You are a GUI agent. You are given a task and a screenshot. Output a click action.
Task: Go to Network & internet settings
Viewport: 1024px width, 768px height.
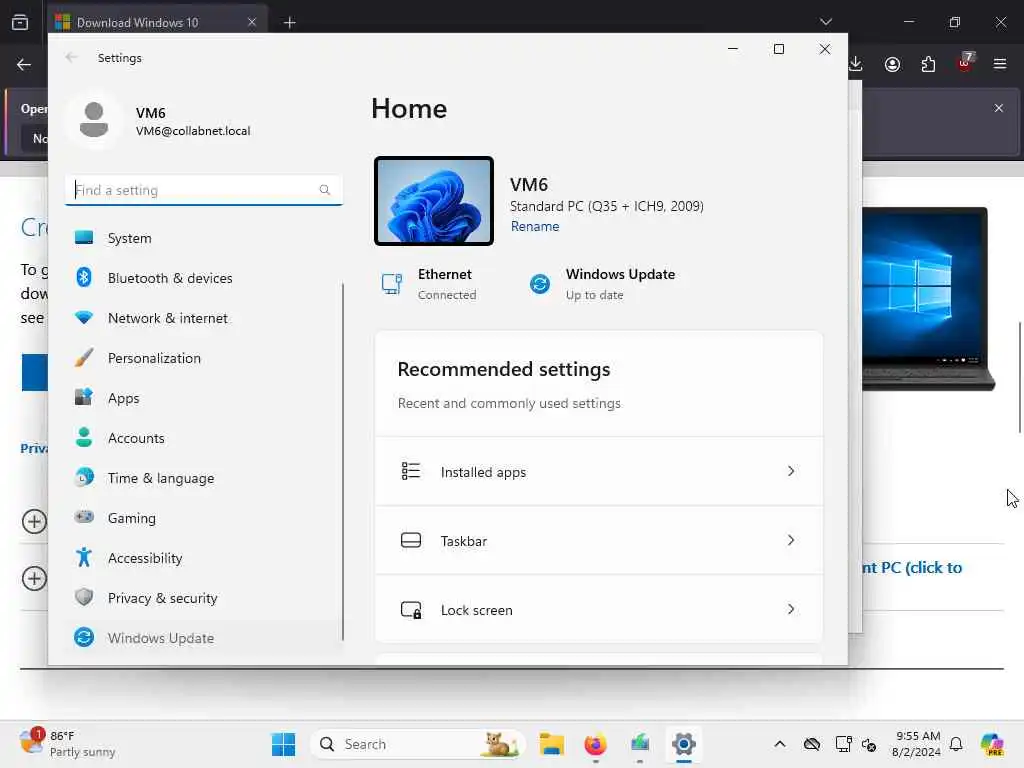click(204, 318)
